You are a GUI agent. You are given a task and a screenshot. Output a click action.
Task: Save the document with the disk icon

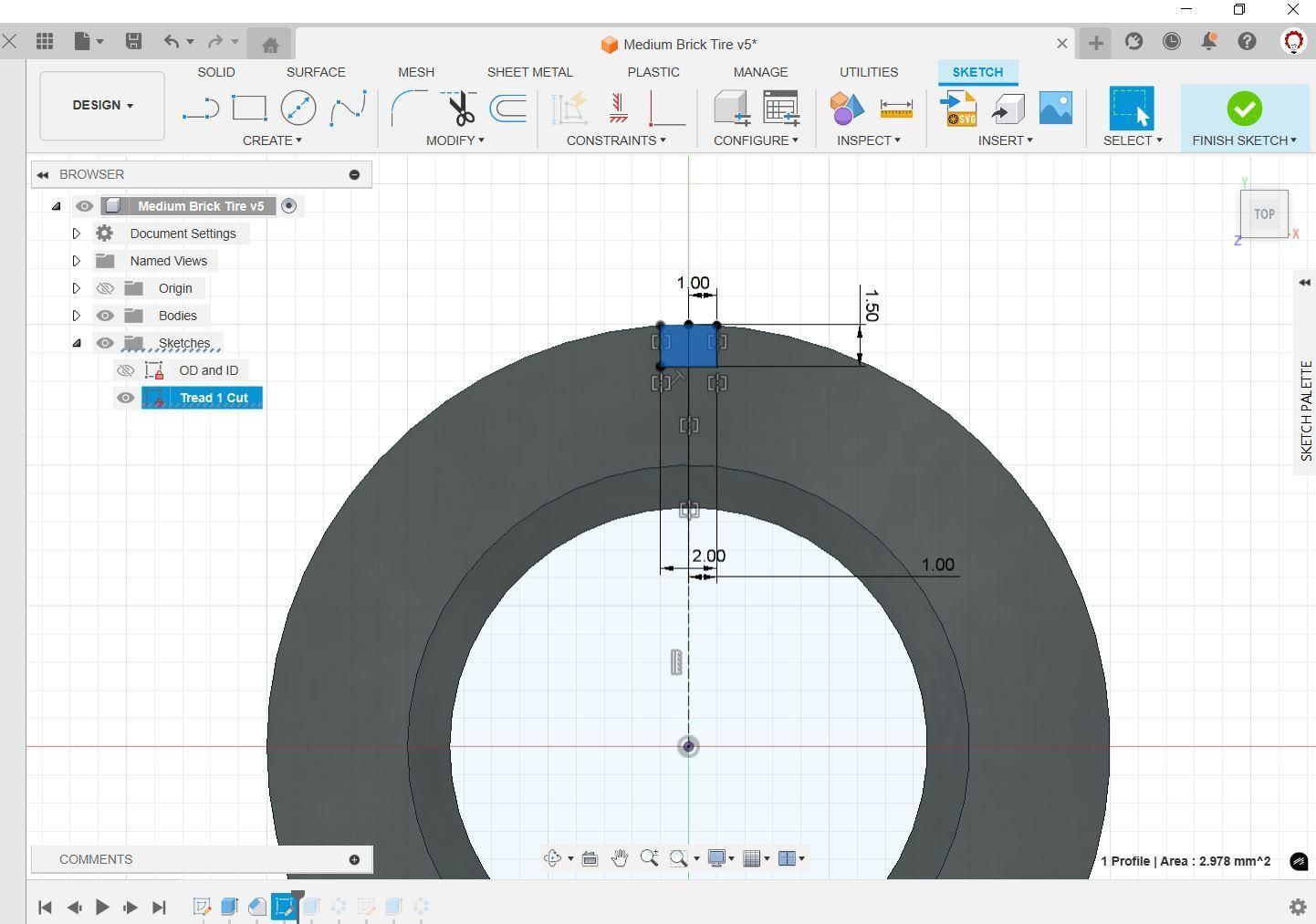pyautogui.click(x=133, y=41)
